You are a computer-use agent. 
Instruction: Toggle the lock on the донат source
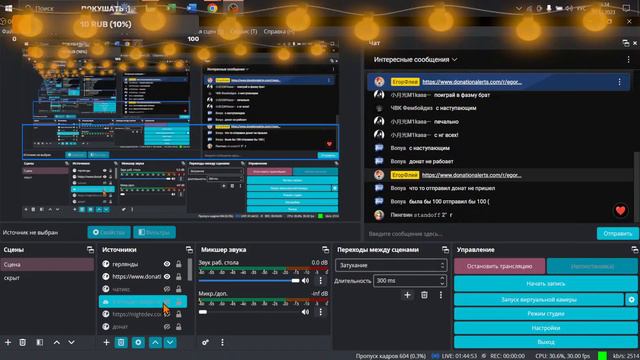[x=179, y=327]
